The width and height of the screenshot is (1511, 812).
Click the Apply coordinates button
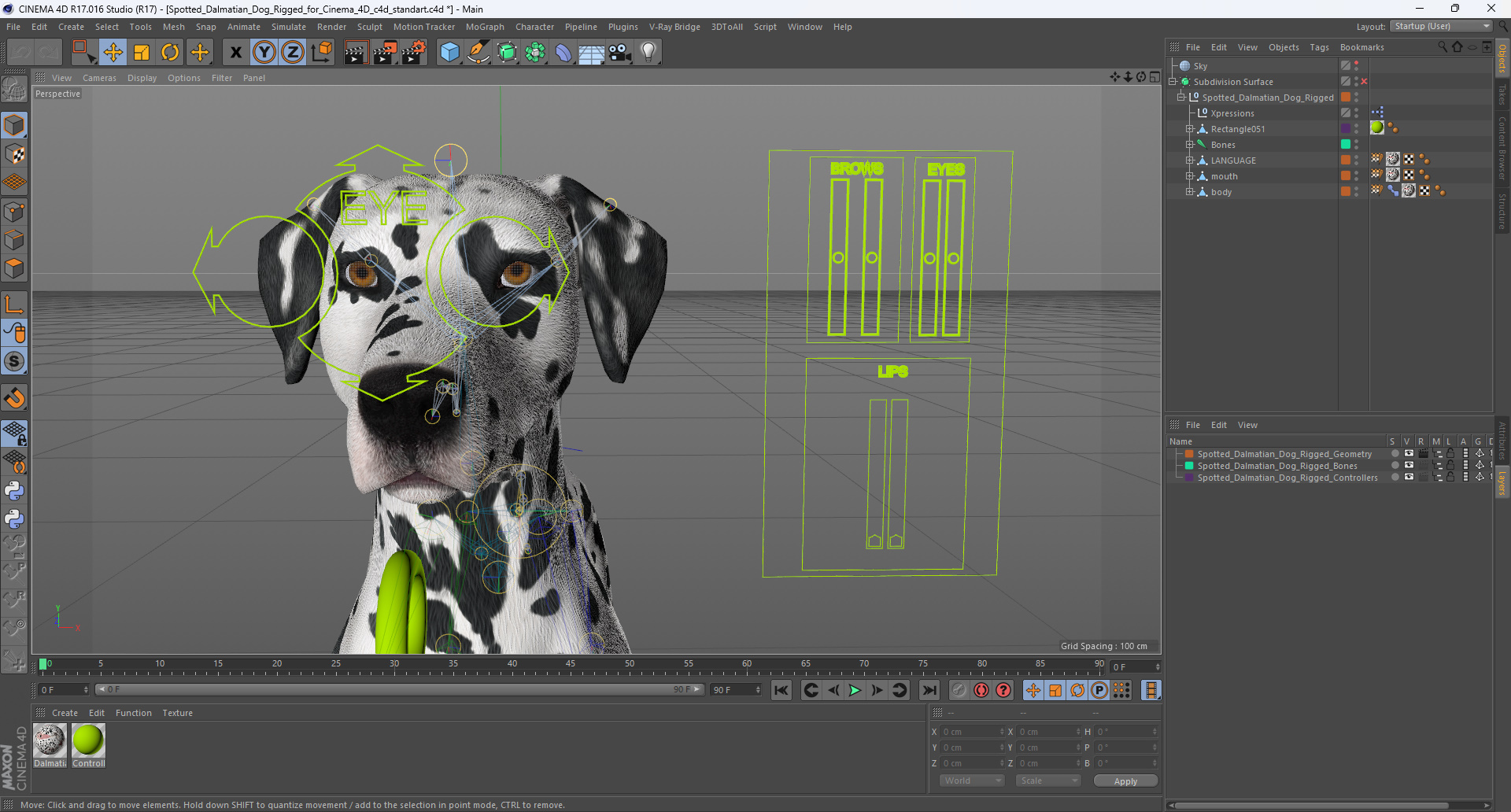(x=1125, y=781)
